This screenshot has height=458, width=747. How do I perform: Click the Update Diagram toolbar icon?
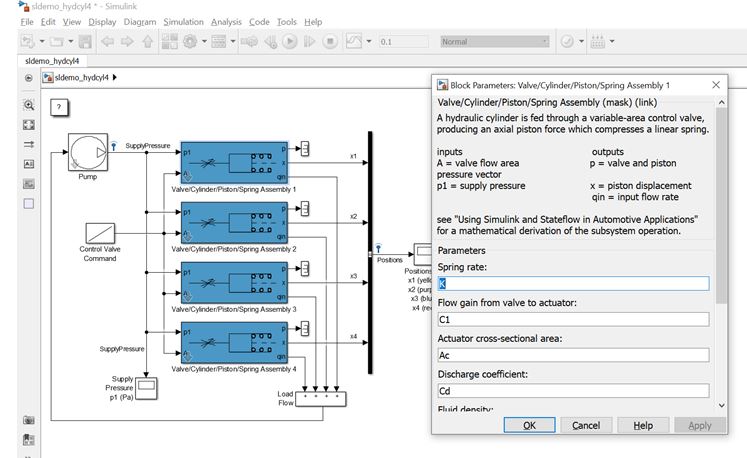(x=249, y=41)
